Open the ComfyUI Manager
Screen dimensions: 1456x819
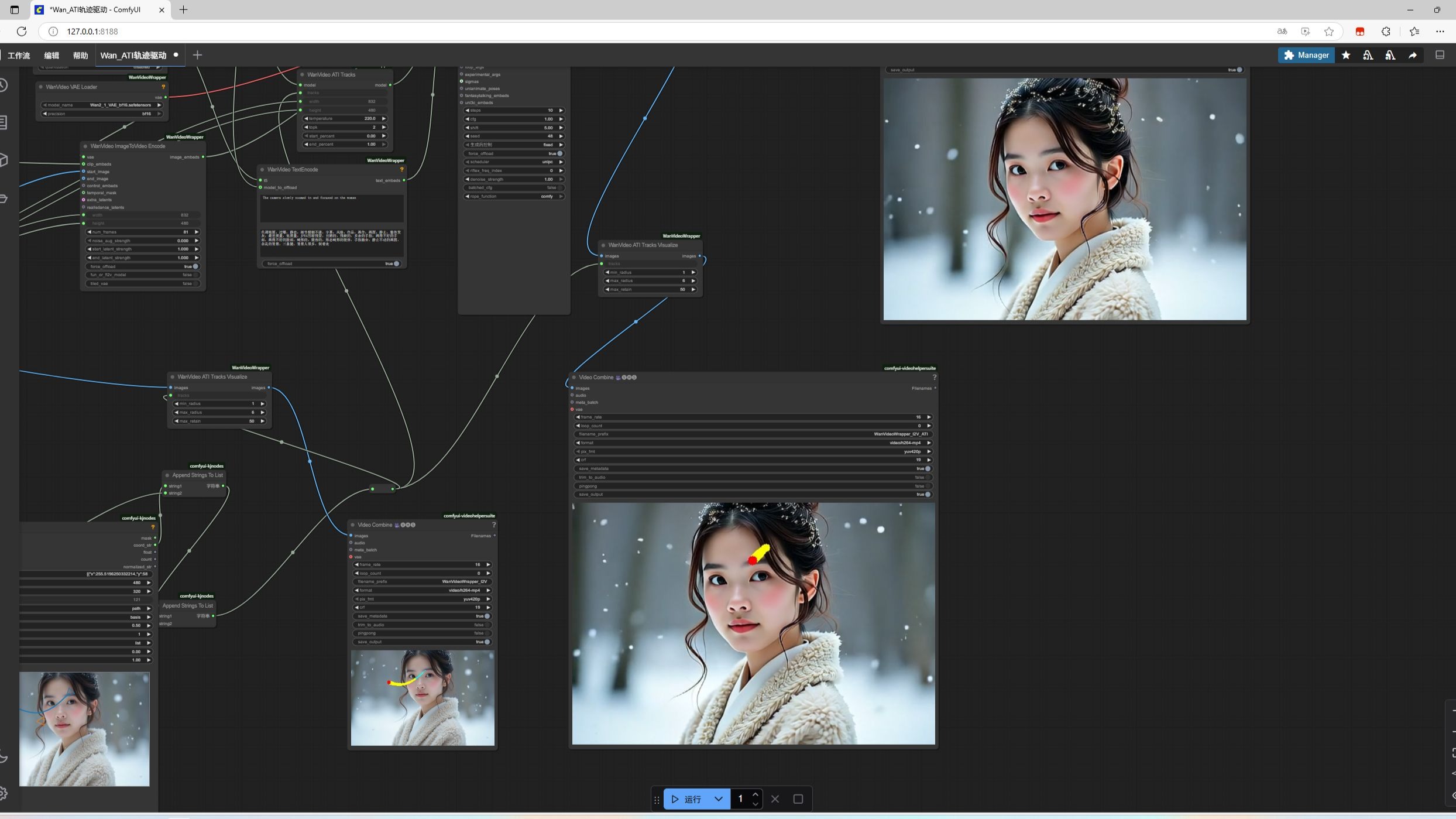(x=1306, y=55)
